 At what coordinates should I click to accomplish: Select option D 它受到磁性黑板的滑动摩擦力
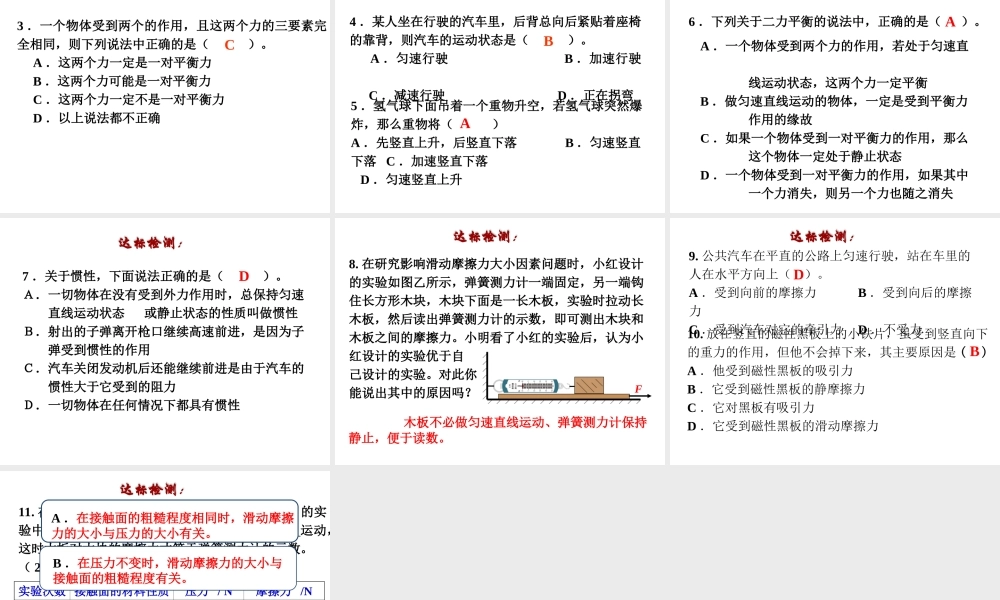pos(783,426)
